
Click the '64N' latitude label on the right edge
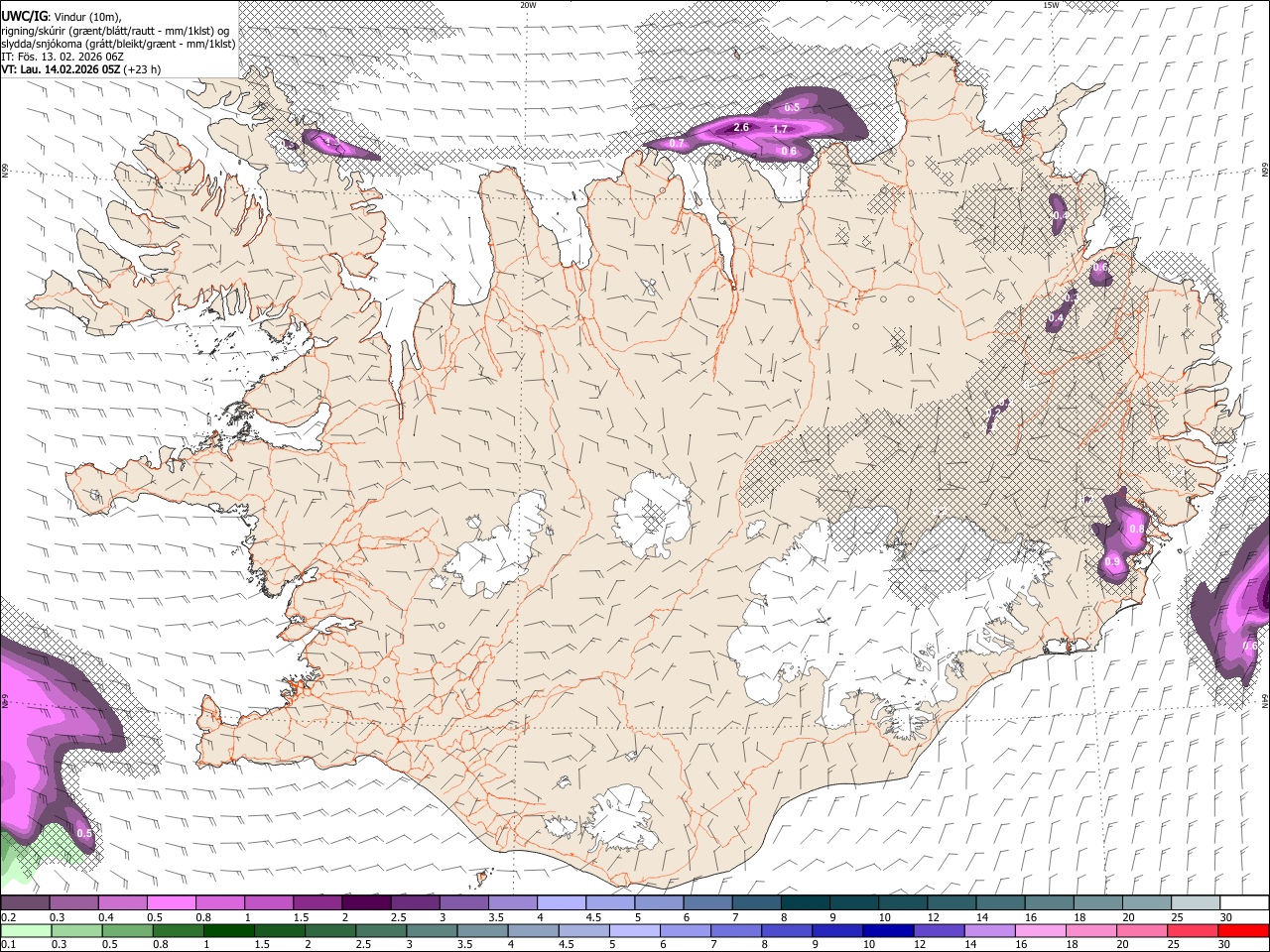pos(1265,700)
